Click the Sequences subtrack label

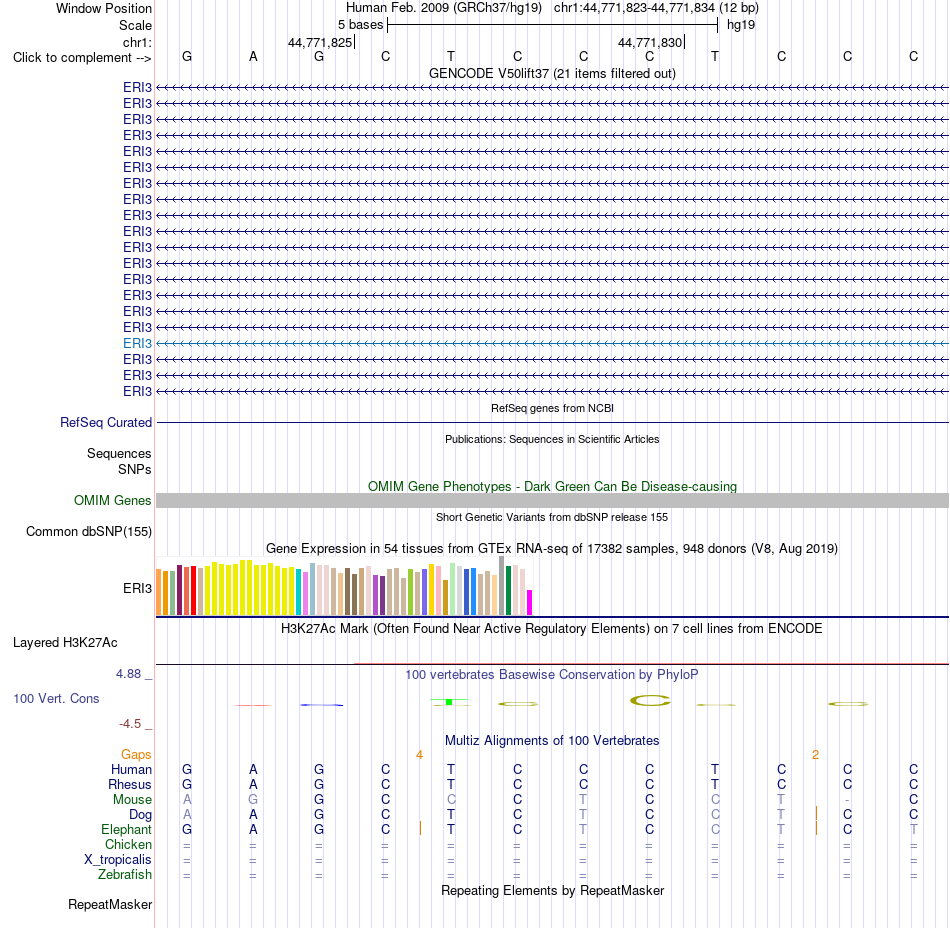119,453
